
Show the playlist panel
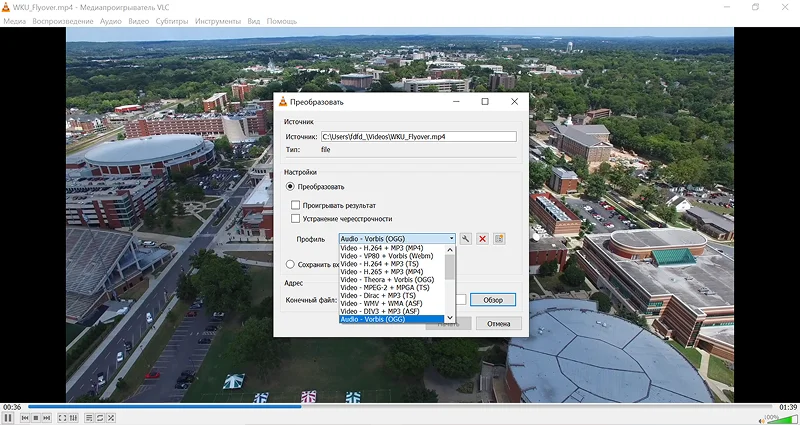tap(89, 418)
